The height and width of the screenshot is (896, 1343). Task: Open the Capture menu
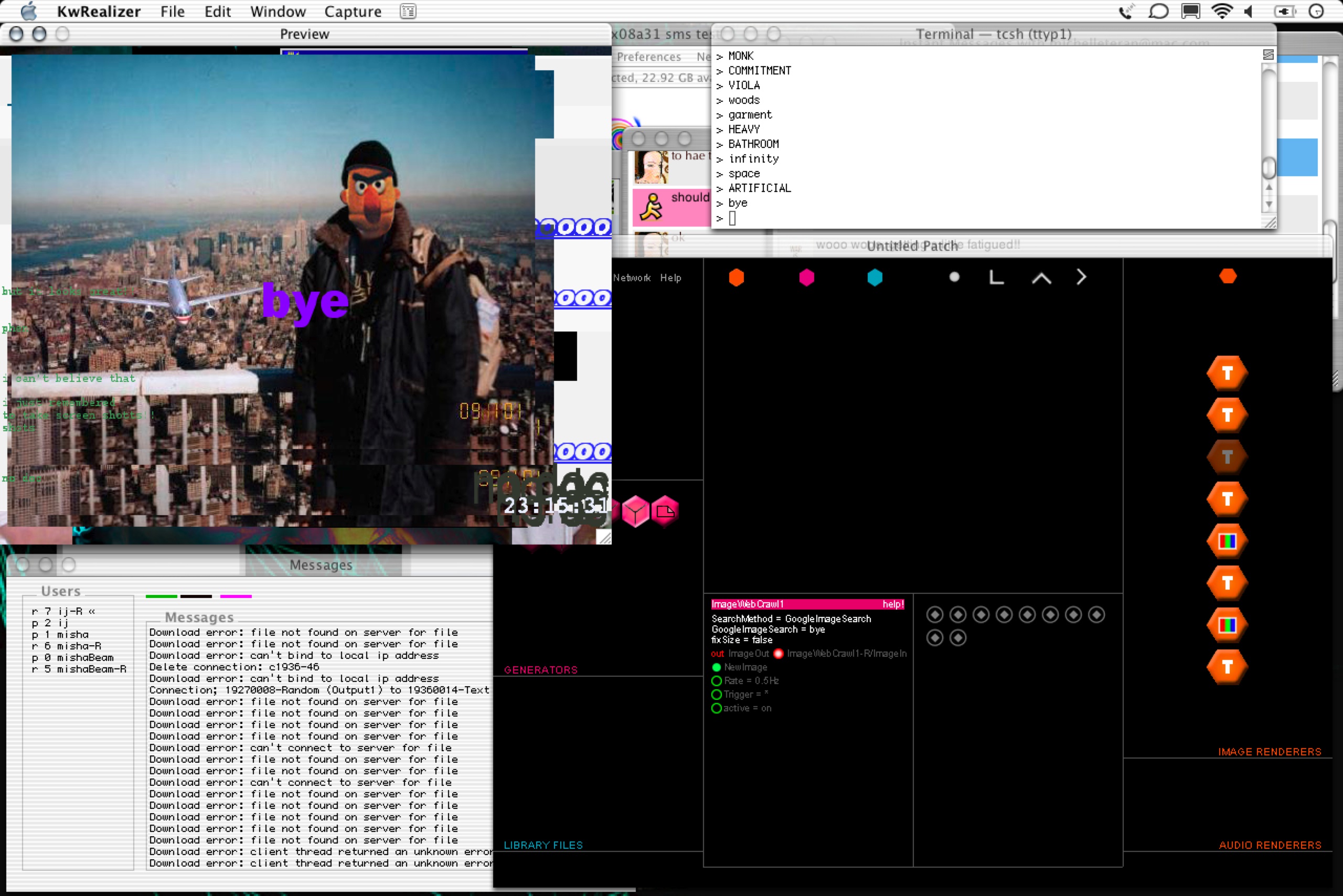pos(353,12)
